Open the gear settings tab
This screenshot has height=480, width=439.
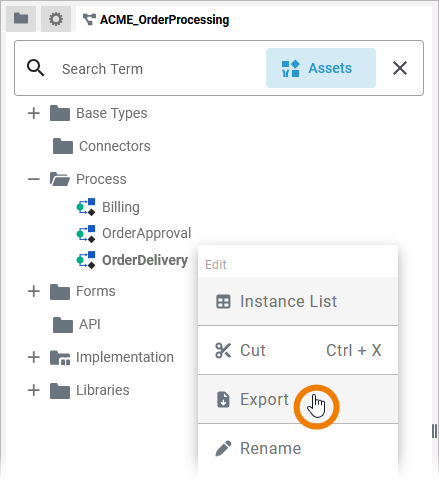point(56,19)
